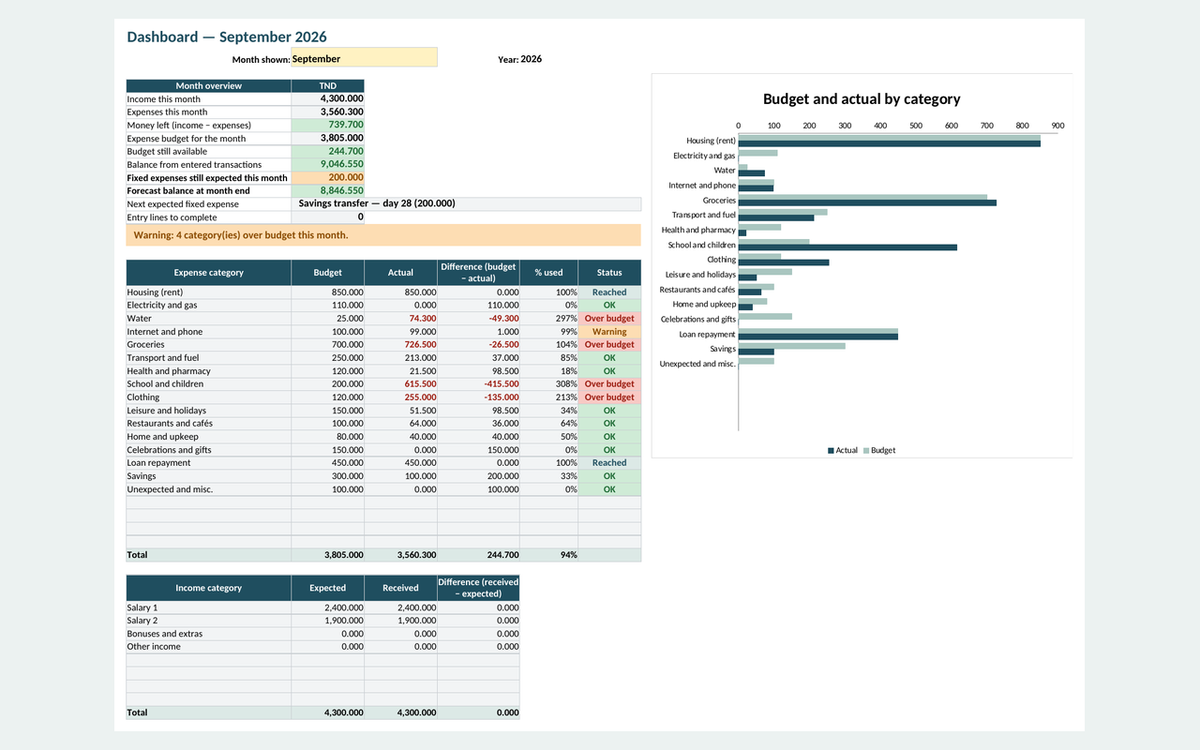Select Transport and fuel budget 250.000
This screenshot has width=1200, height=750.
pyautogui.click(x=328, y=357)
